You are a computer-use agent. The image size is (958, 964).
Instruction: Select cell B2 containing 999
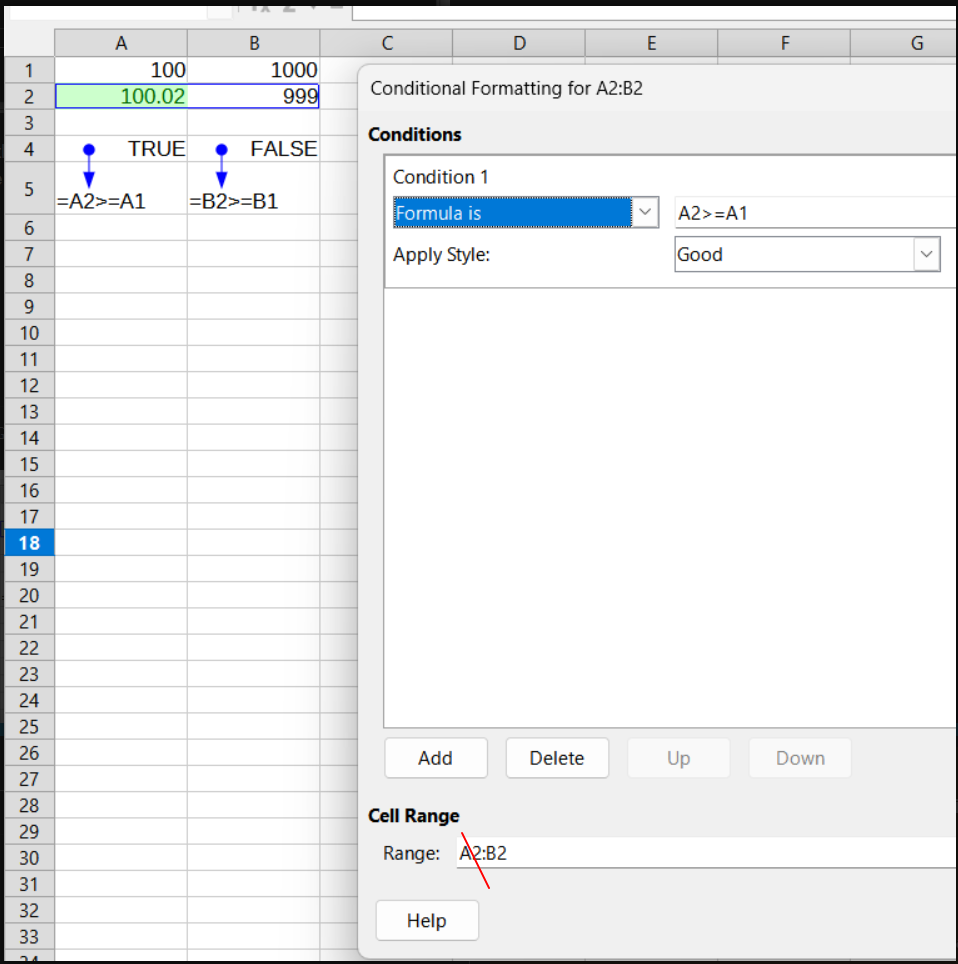tap(253, 96)
